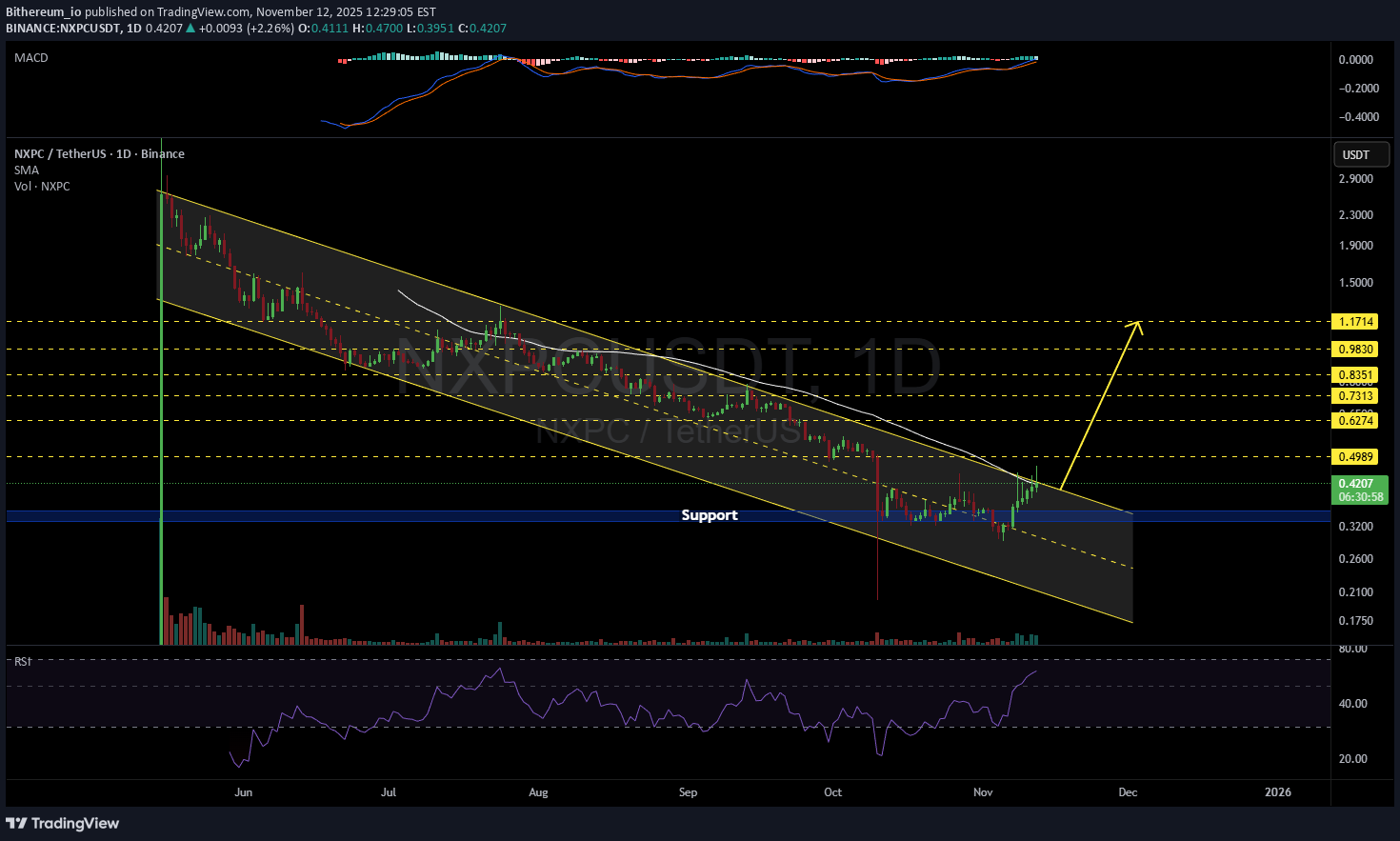Click the SMA indicator legend
The width and height of the screenshot is (1400, 841).
(27, 170)
